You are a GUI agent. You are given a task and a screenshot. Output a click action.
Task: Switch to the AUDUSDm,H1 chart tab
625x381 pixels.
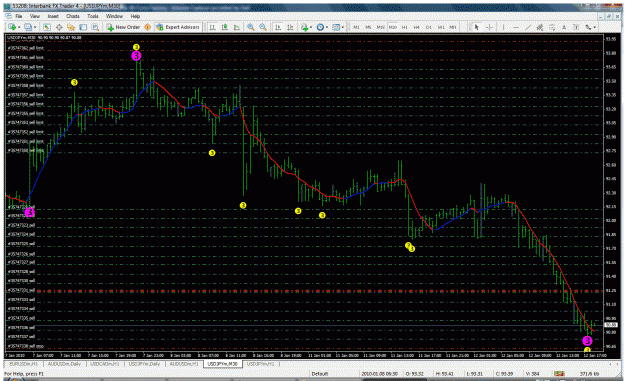[184, 364]
